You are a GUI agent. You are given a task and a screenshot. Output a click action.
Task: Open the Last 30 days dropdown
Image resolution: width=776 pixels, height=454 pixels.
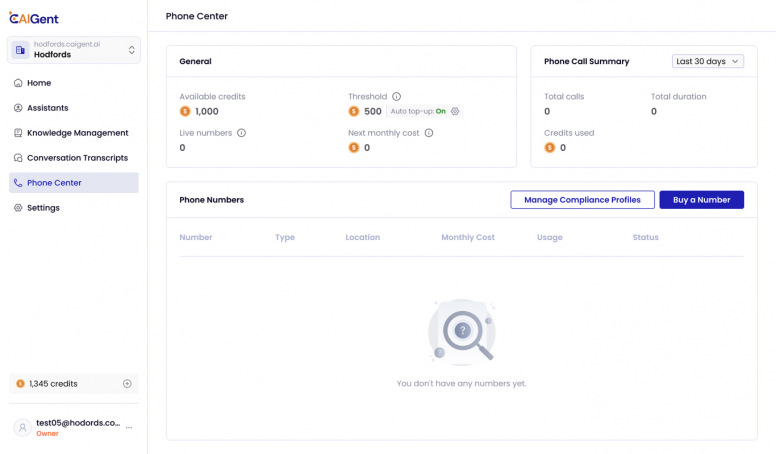708,61
